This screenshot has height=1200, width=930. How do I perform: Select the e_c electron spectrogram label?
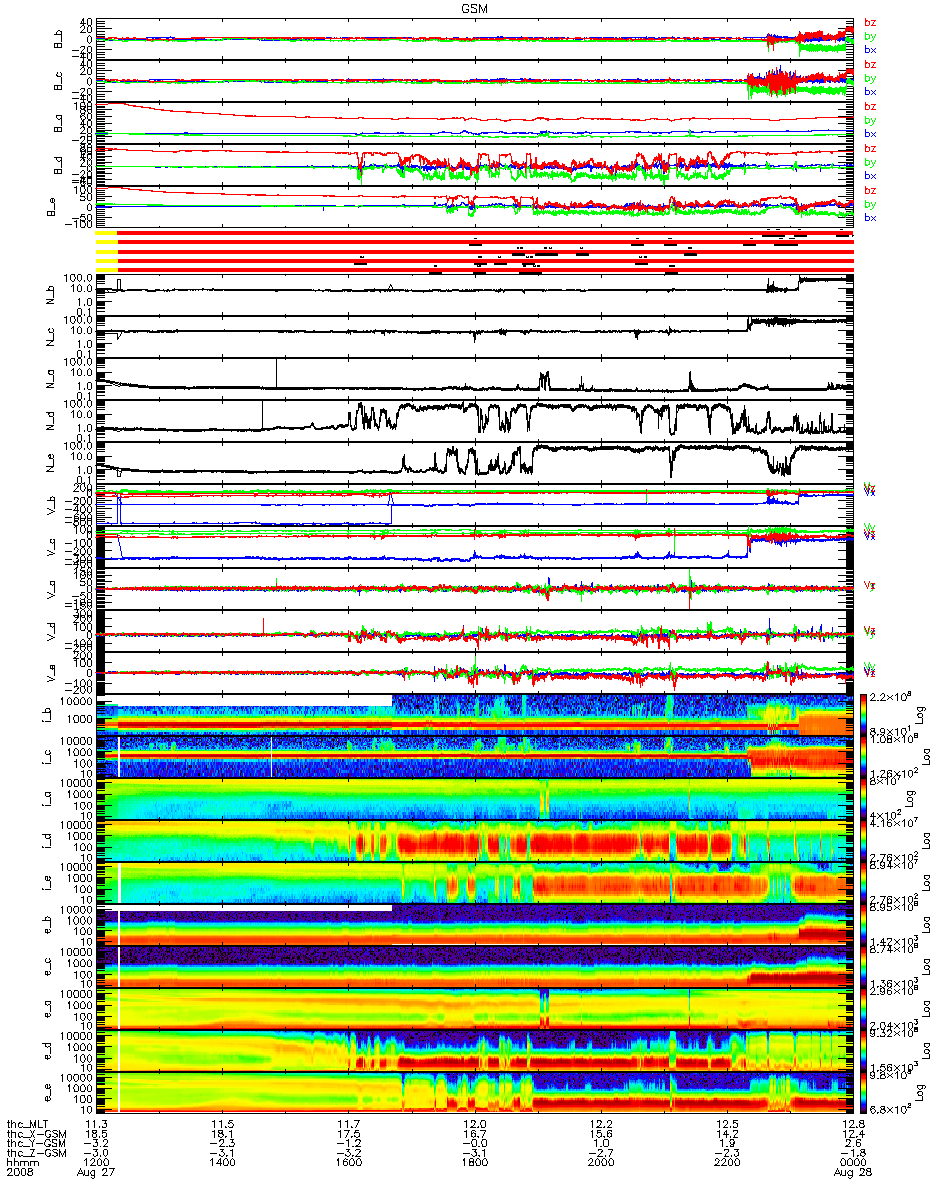point(50,965)
